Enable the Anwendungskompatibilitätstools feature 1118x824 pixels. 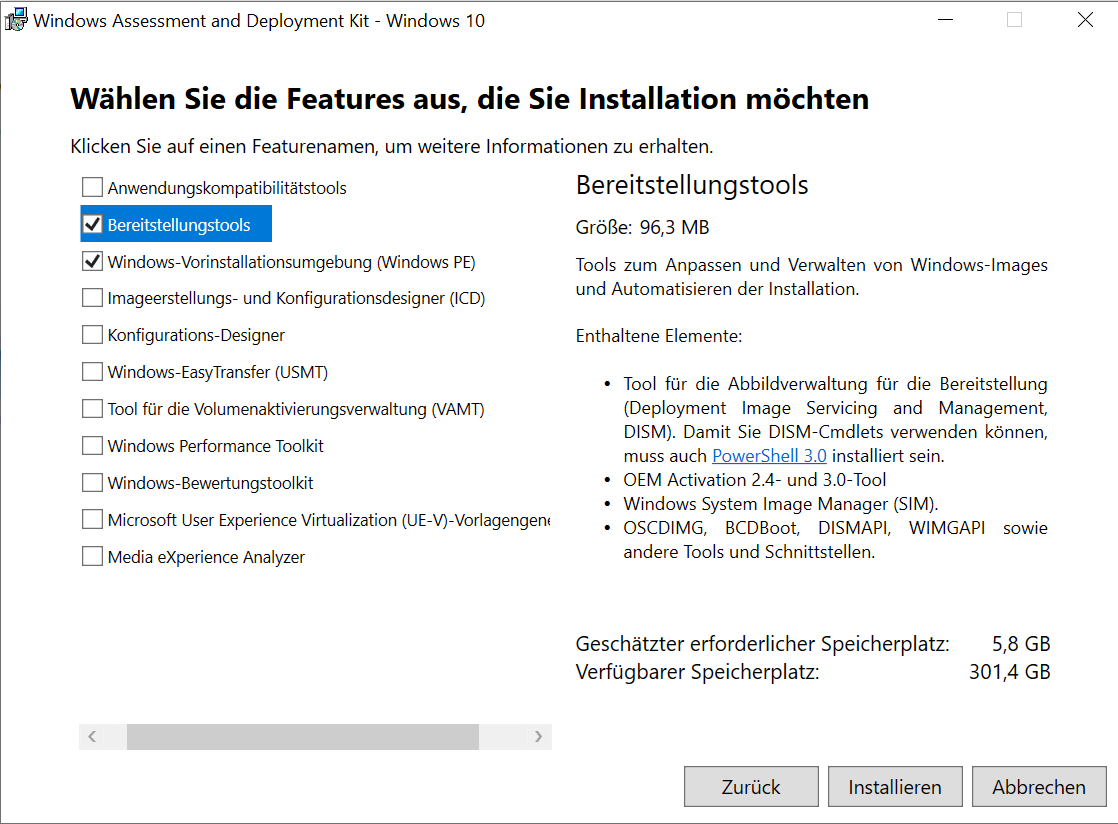[92, 186]
